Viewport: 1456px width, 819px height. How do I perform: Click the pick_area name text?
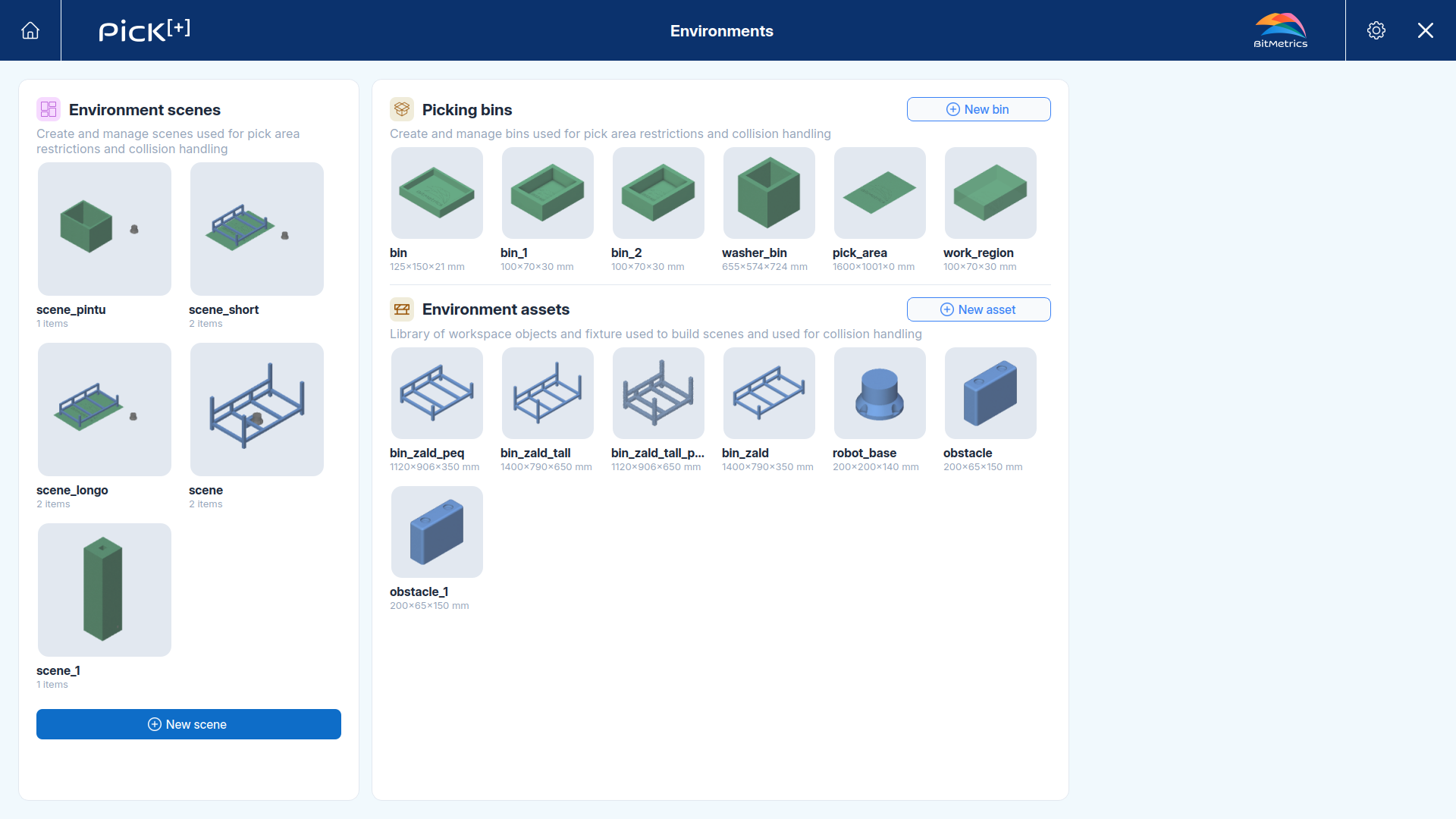(860, 253)
